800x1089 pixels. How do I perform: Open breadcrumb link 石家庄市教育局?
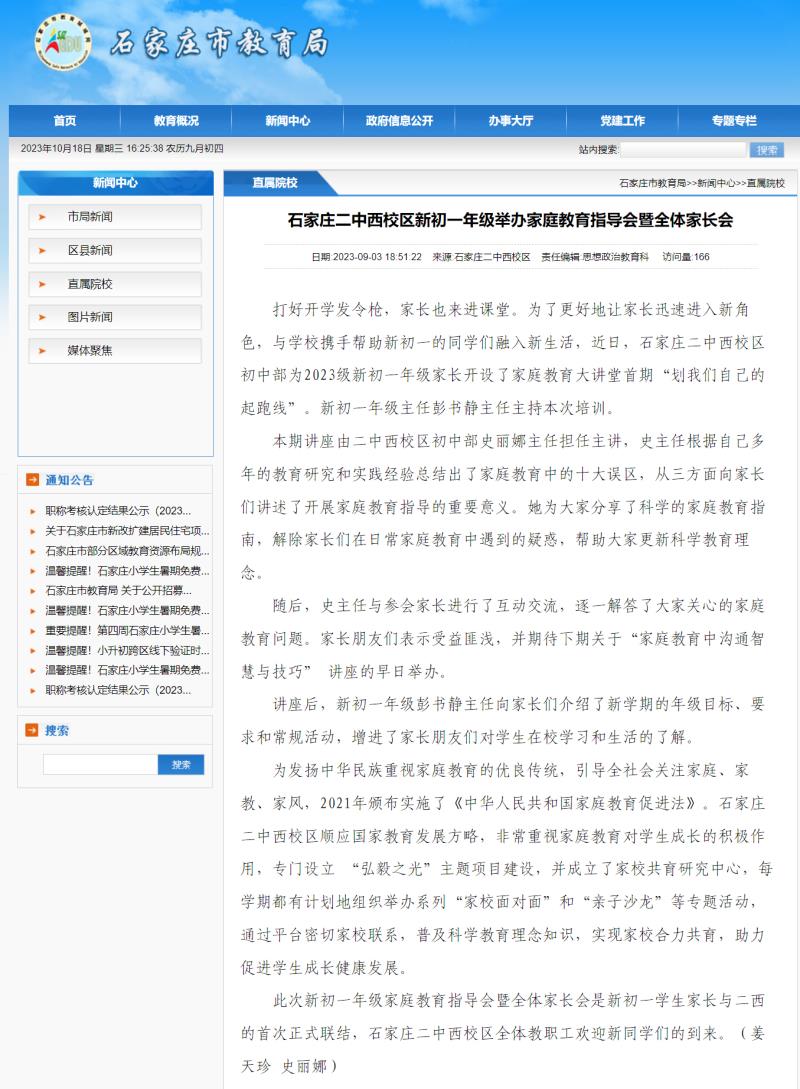[652, 184]
